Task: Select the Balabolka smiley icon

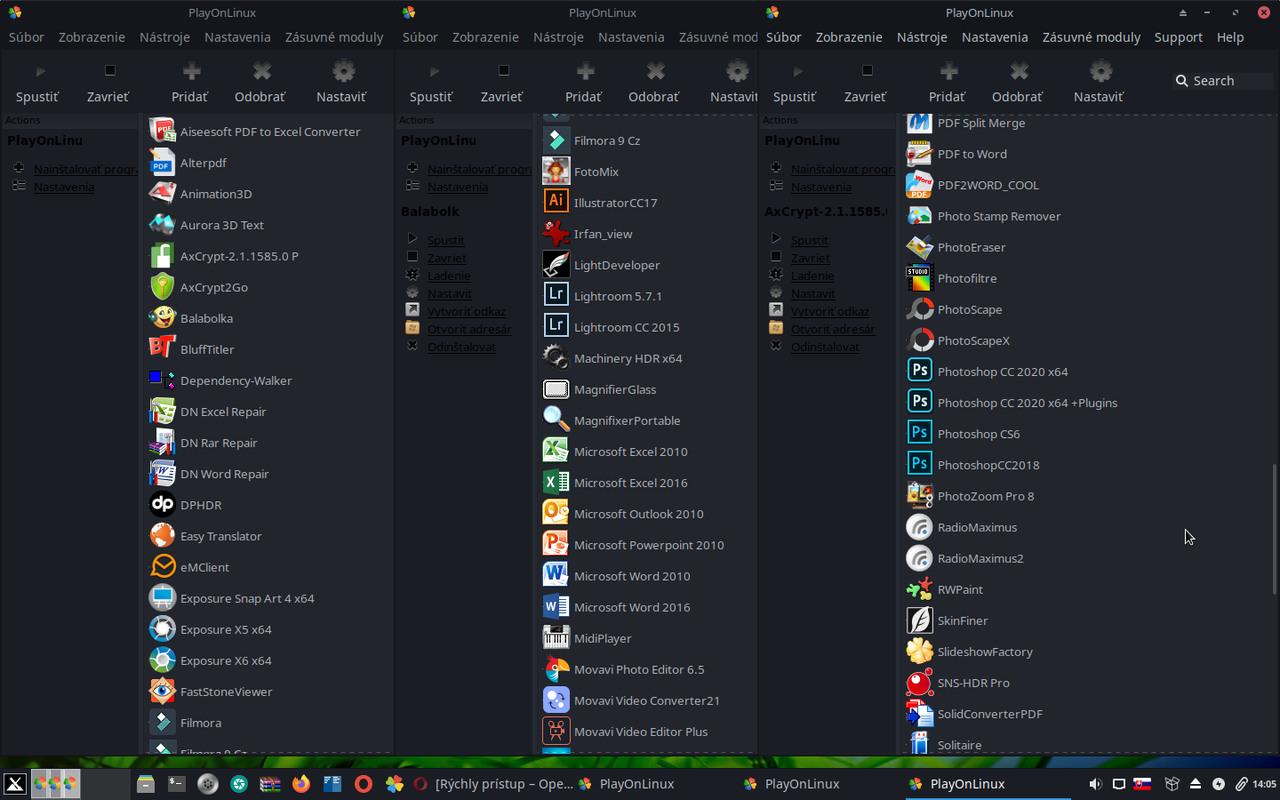Action: tap(162, 317)
